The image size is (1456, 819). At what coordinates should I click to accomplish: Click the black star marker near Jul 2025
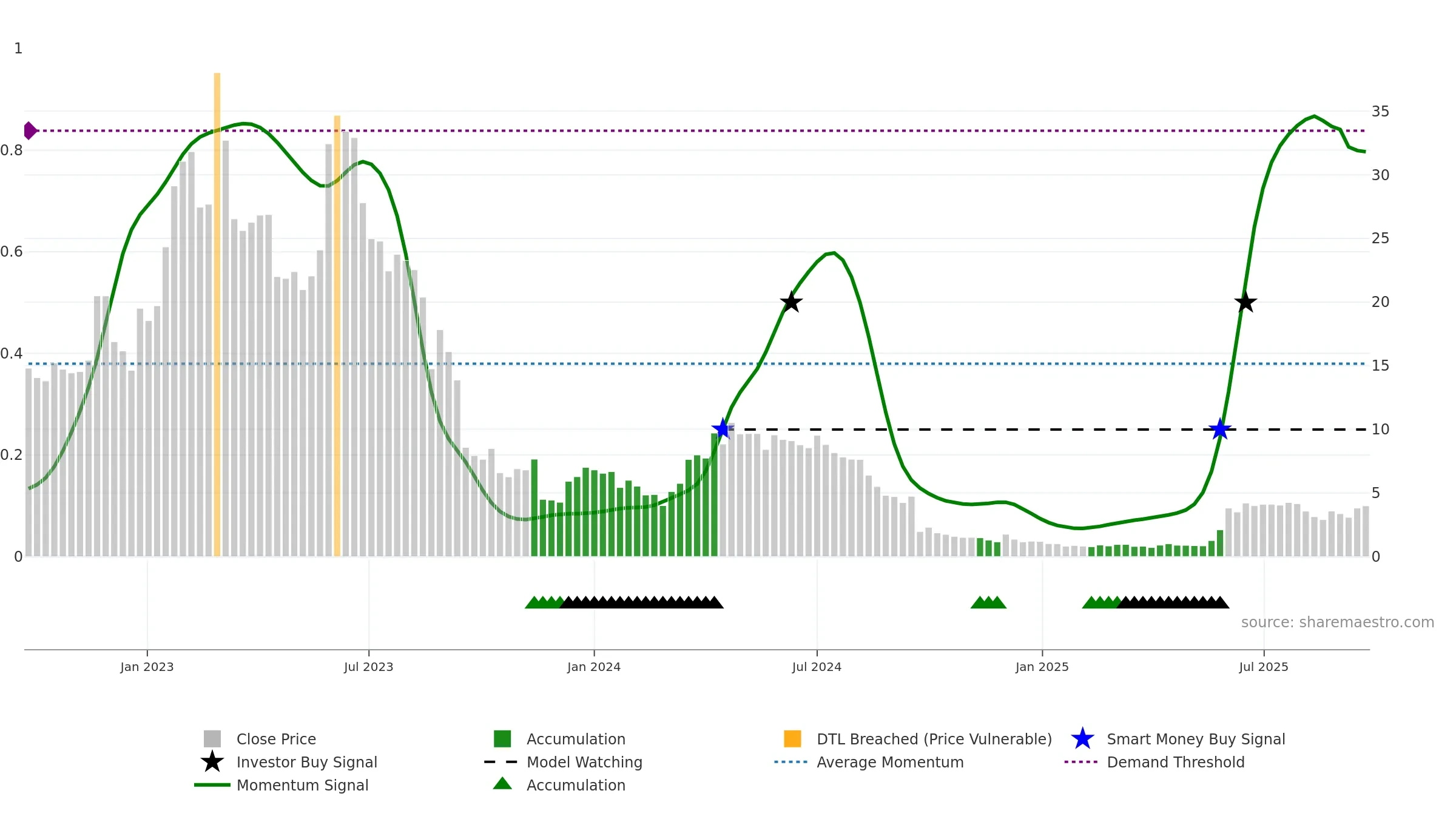click(x=1245, y=302)
